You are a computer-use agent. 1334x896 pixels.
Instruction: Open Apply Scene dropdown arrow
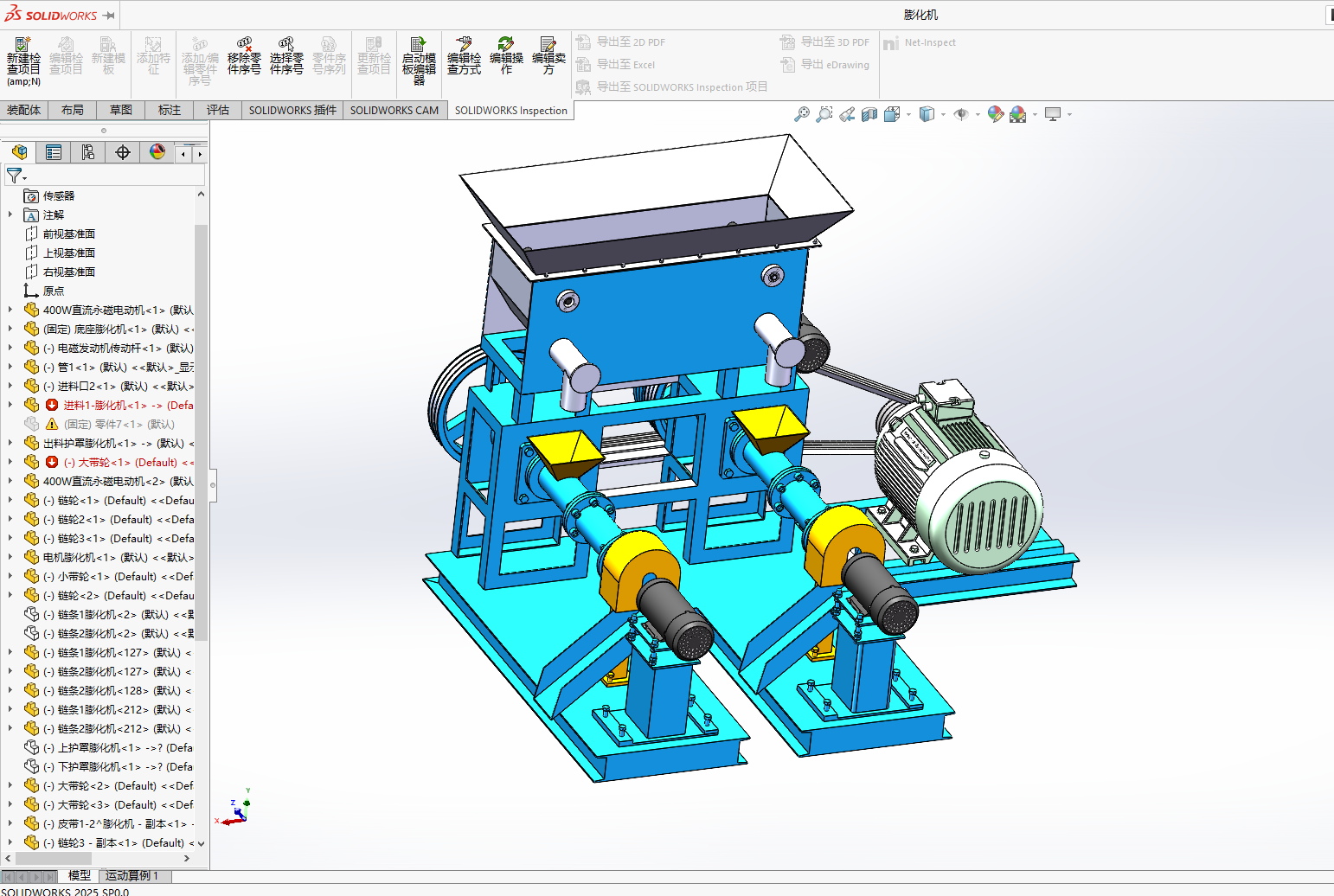point(1035,114)
